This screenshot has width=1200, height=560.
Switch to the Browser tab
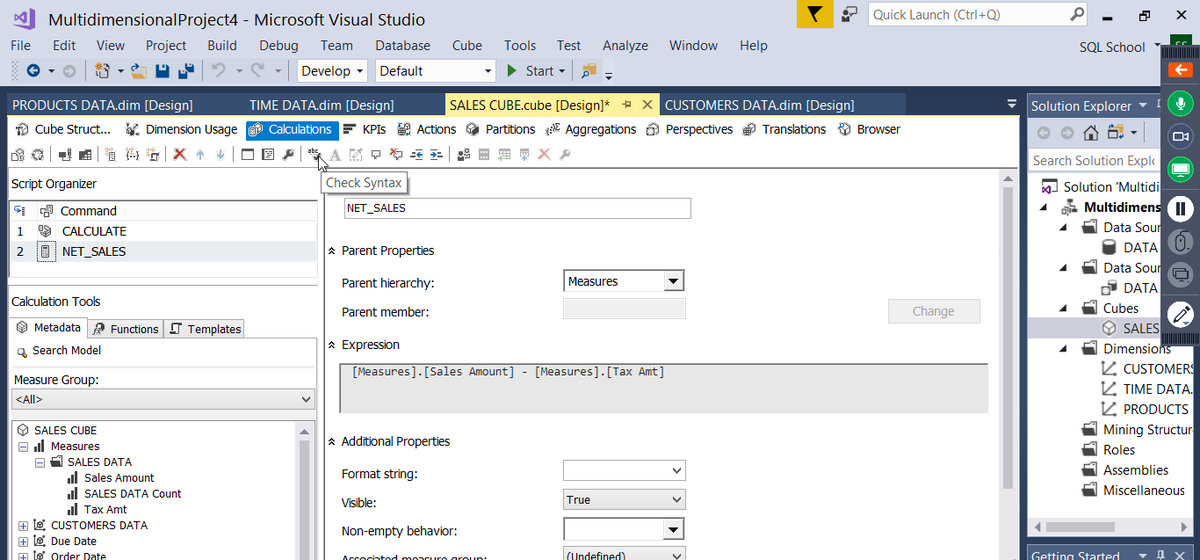(x=868, y=129)
